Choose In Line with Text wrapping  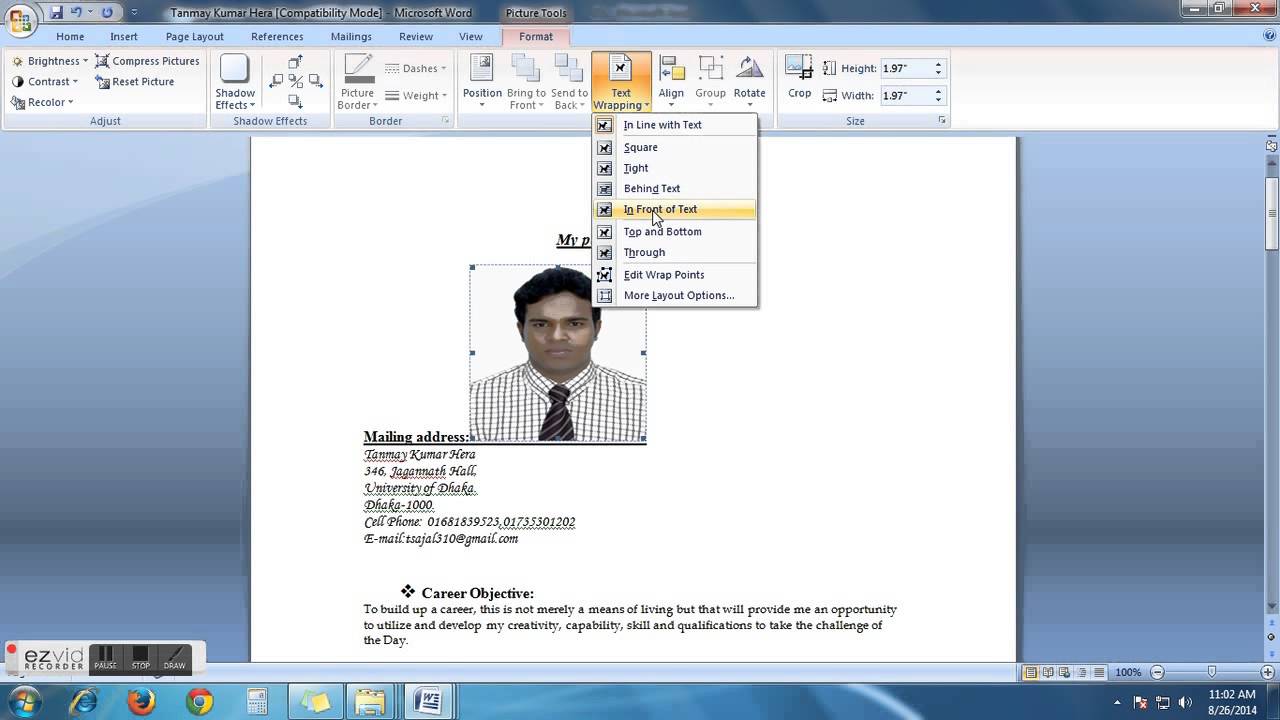tap(675, 125)
